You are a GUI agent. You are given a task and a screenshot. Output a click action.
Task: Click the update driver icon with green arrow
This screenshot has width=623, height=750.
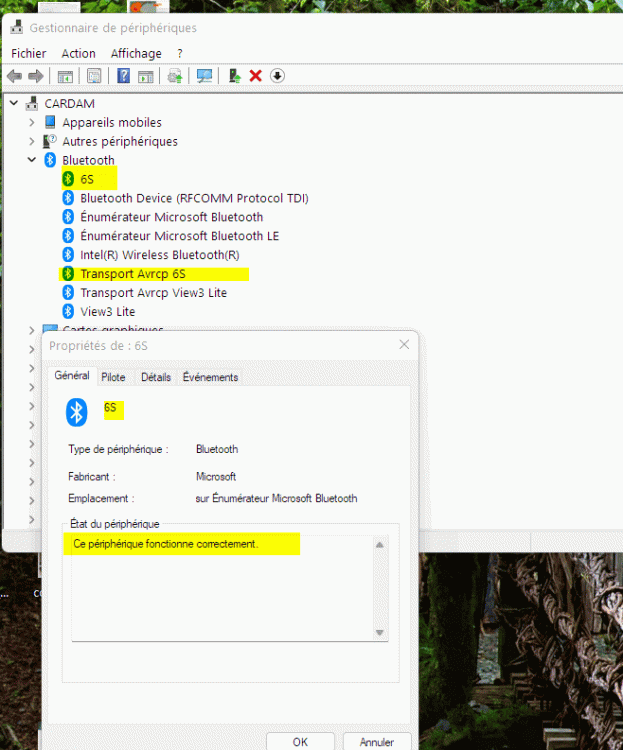(235, 76)
